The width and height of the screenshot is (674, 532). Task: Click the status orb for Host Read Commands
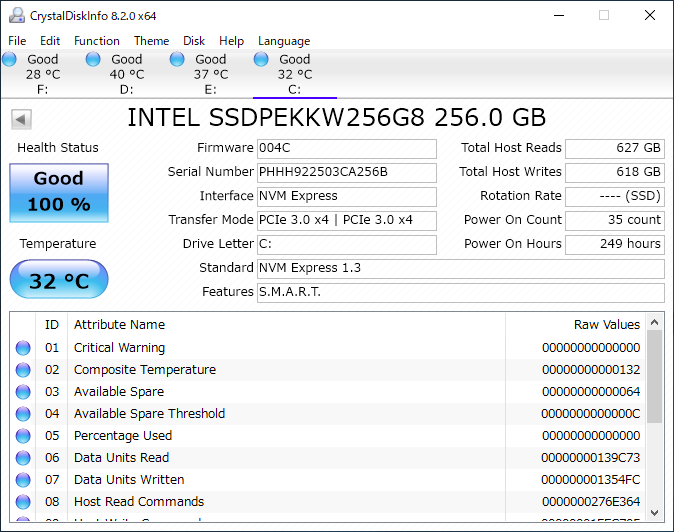coord(23,501)
